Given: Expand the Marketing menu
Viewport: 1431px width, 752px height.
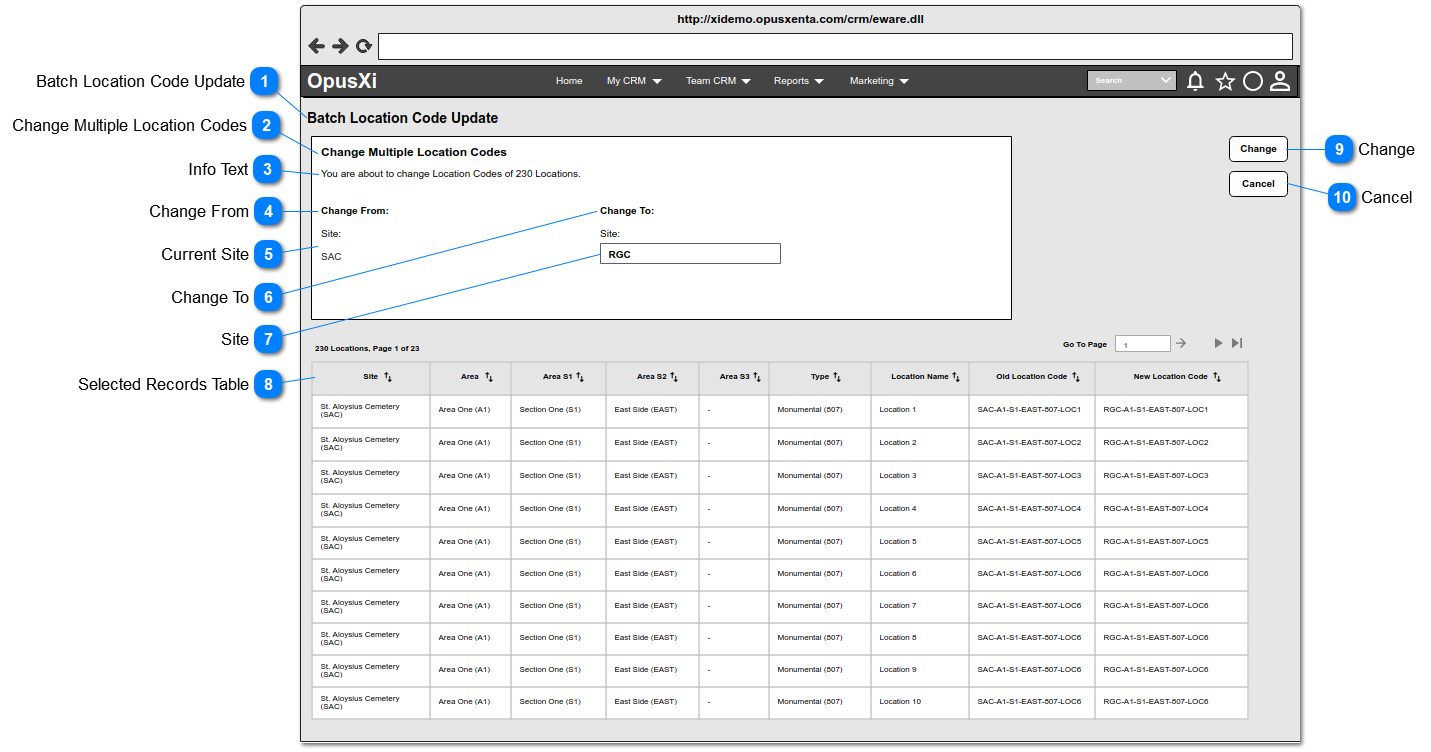Looking at the screenshot, I should [879, 81].
